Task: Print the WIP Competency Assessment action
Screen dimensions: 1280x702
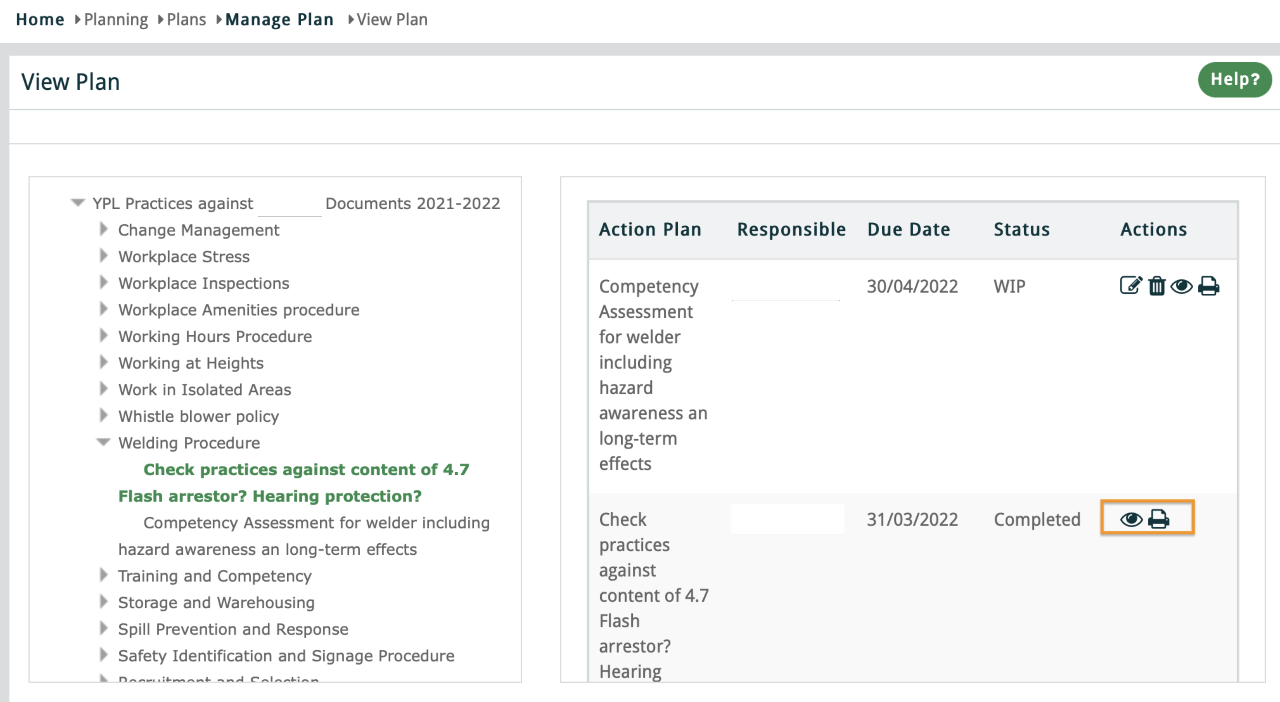Action: [x=1209, y=287]
